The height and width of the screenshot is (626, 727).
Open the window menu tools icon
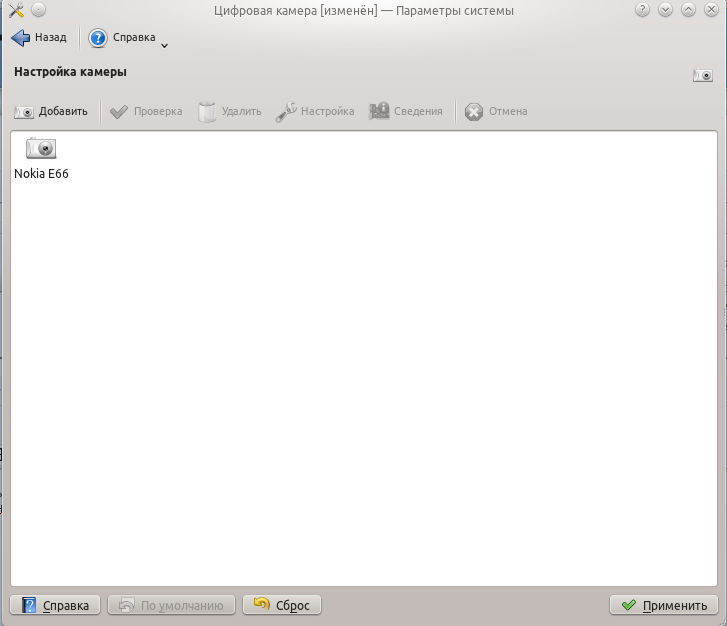click(x=16, y=10)
